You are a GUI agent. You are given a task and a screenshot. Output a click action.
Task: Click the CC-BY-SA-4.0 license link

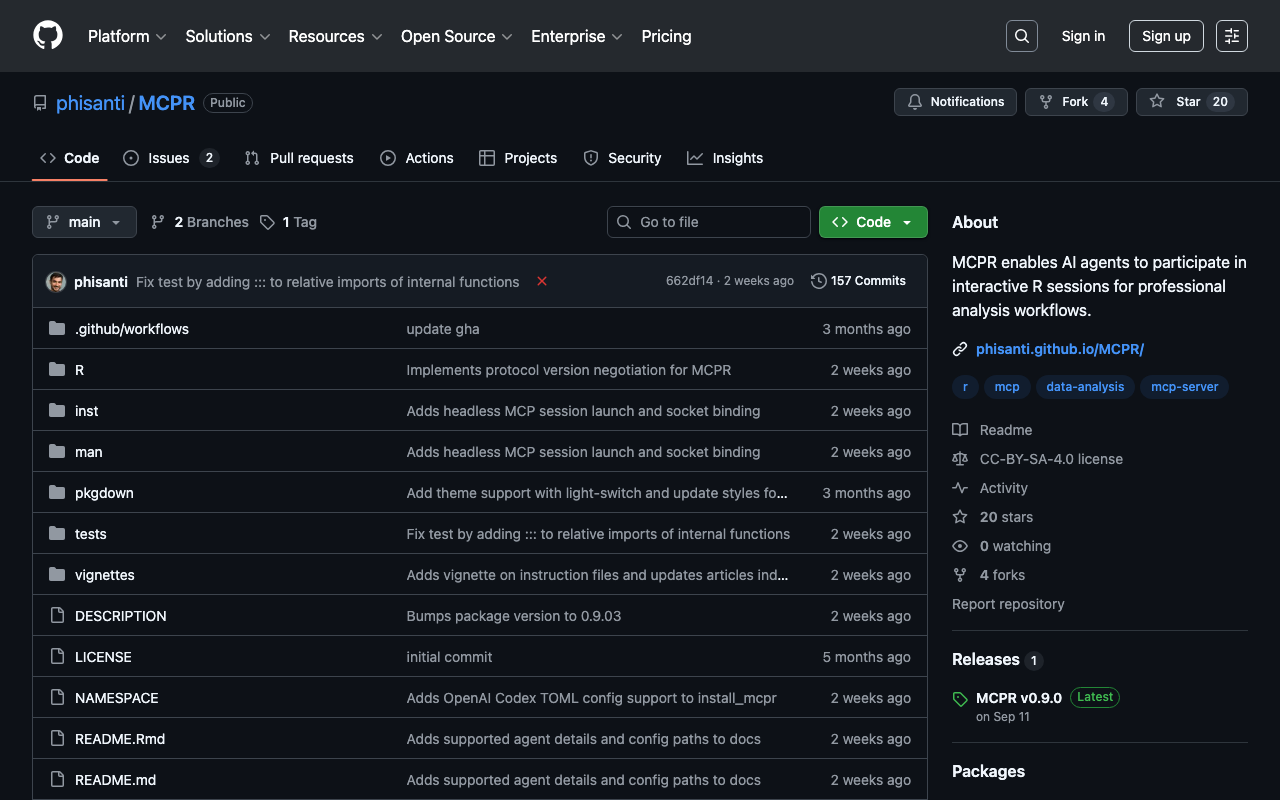1050,459
